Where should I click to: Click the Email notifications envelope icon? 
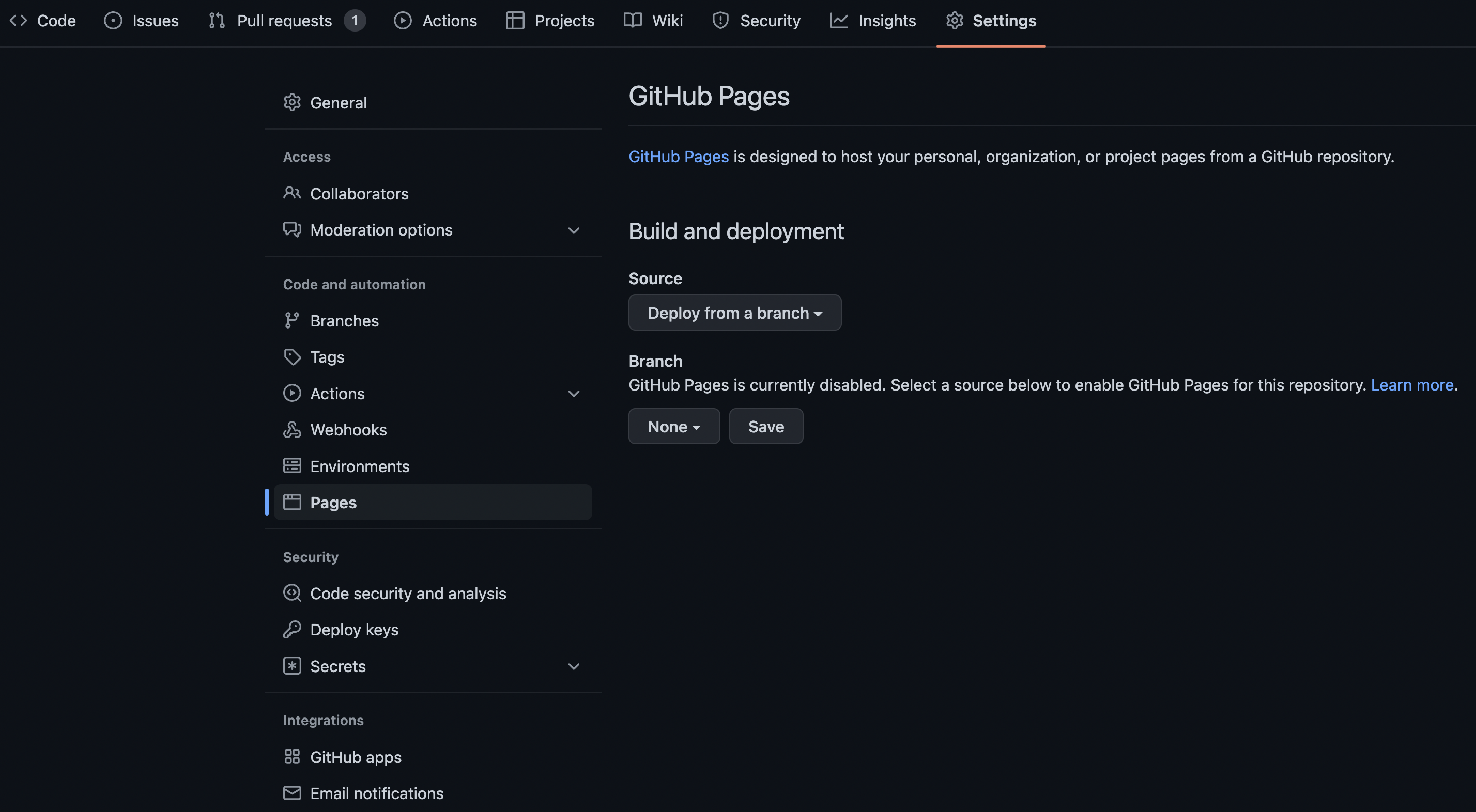(292, 792)
